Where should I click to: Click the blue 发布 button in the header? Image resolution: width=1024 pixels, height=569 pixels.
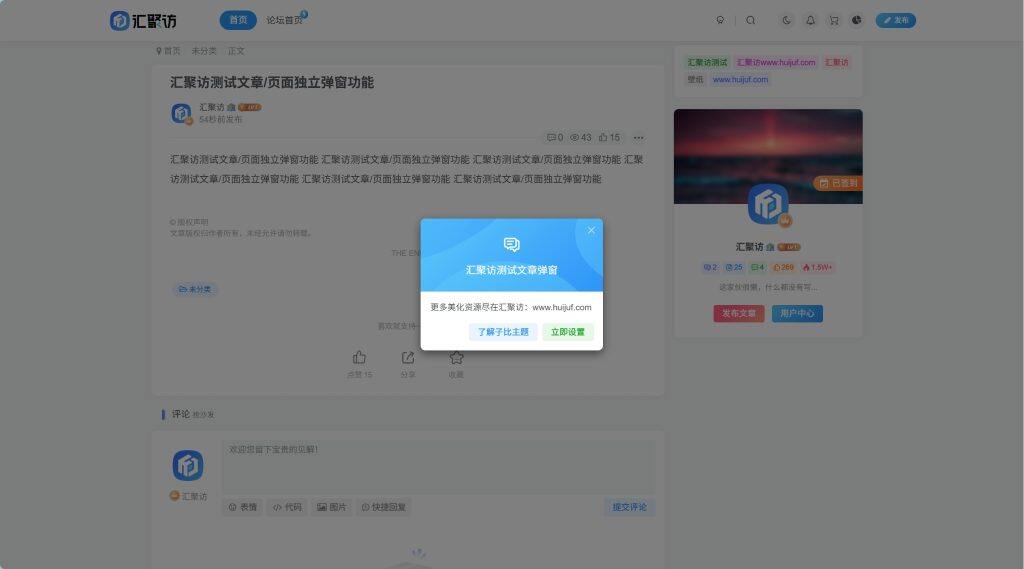coord(895,20)
